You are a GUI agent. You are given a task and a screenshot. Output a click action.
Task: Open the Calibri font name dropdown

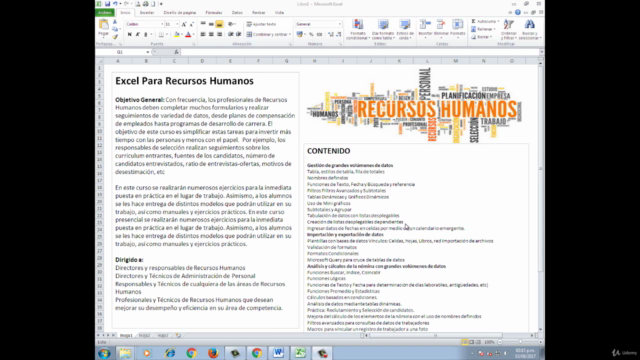click(162, 24)
